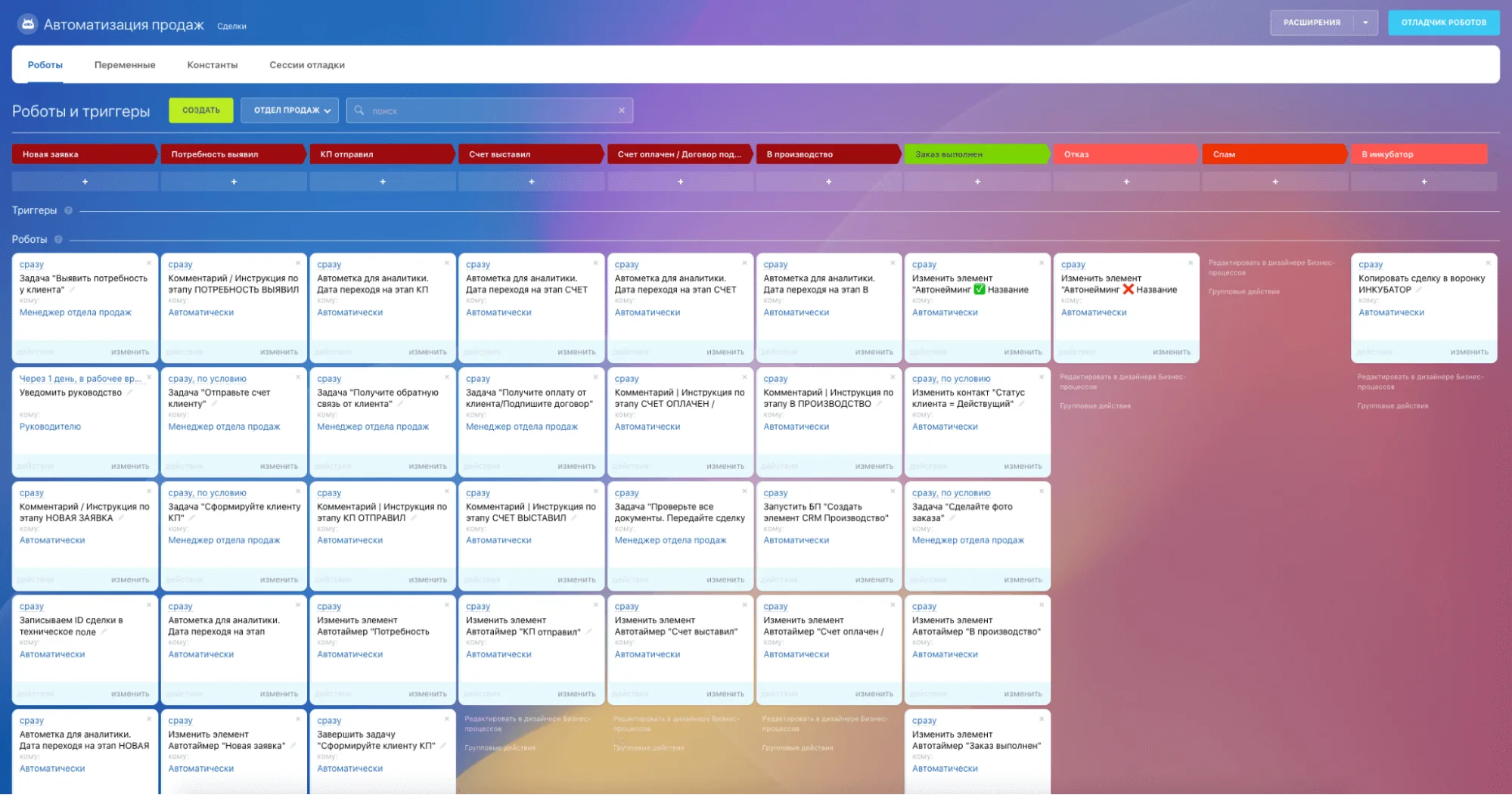
Task: Add a trigger under Новая заявка stage with plus
Action: 85,182
